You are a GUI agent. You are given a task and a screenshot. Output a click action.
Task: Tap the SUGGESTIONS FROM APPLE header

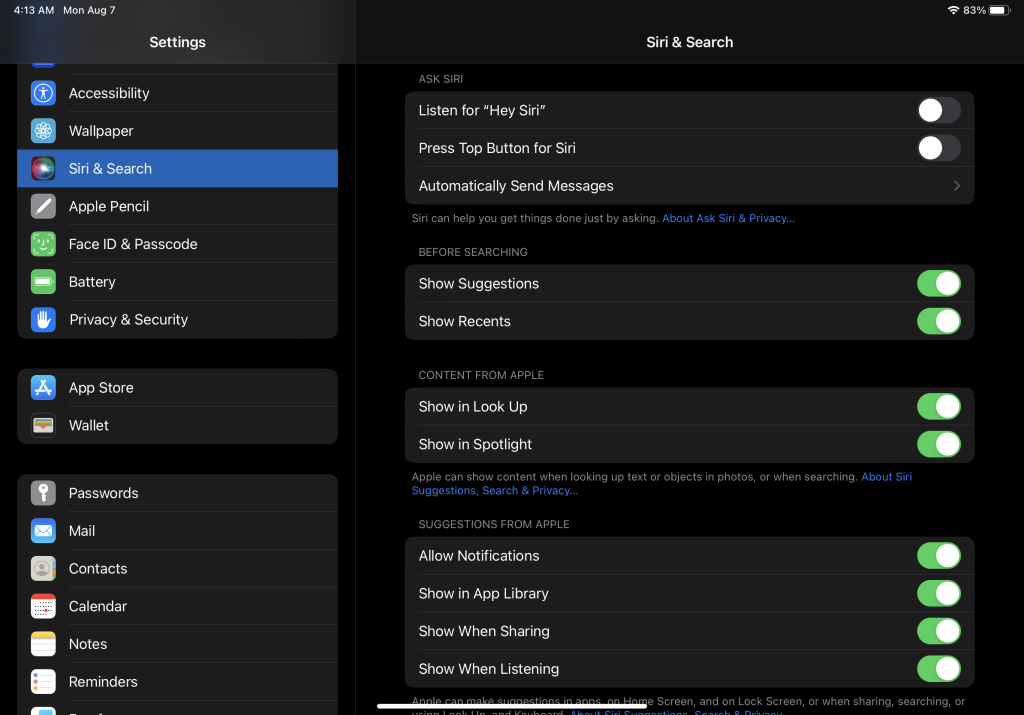[x=494, y=524]
